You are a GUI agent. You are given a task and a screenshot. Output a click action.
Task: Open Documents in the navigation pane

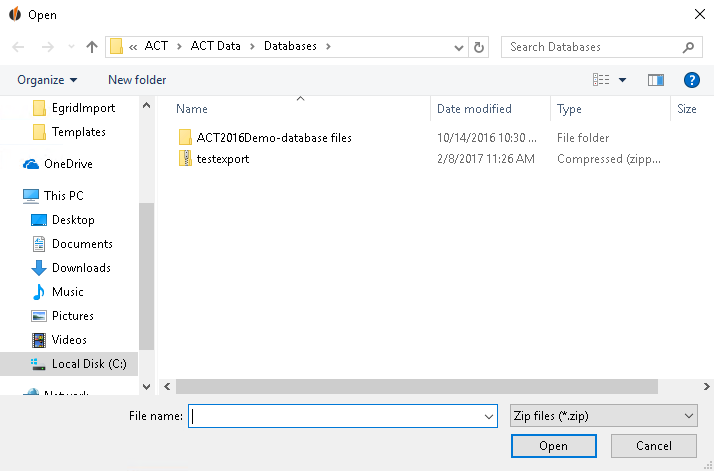click(72, 244)
